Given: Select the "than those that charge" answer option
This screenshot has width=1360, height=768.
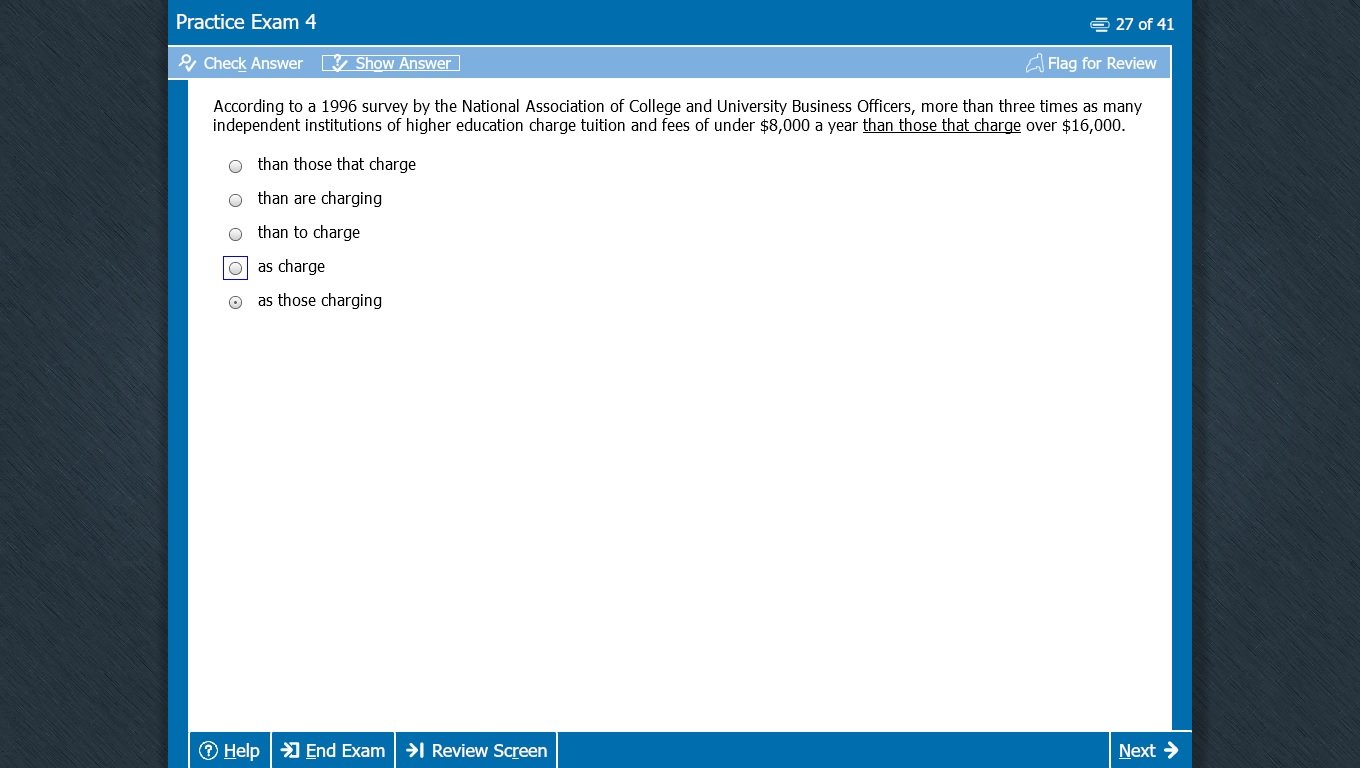Looking at the screenshot, I should (235, 166).
